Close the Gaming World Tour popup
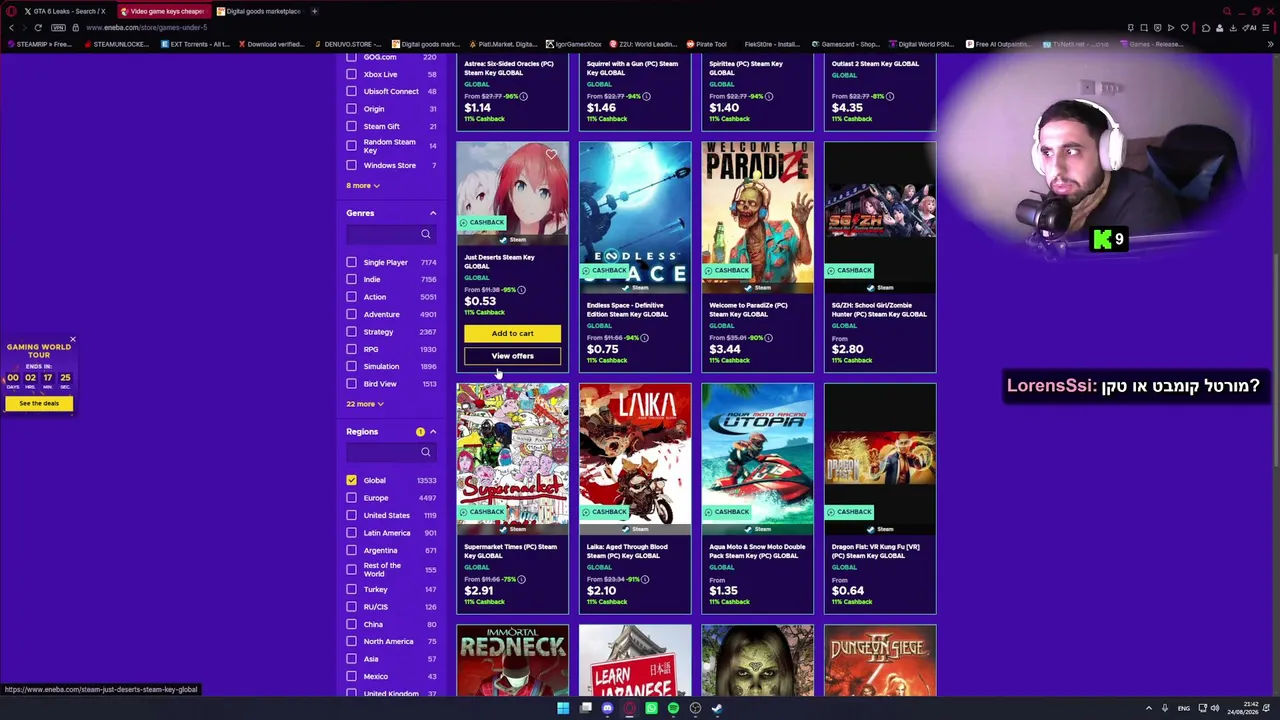 [x=72, y=341]
